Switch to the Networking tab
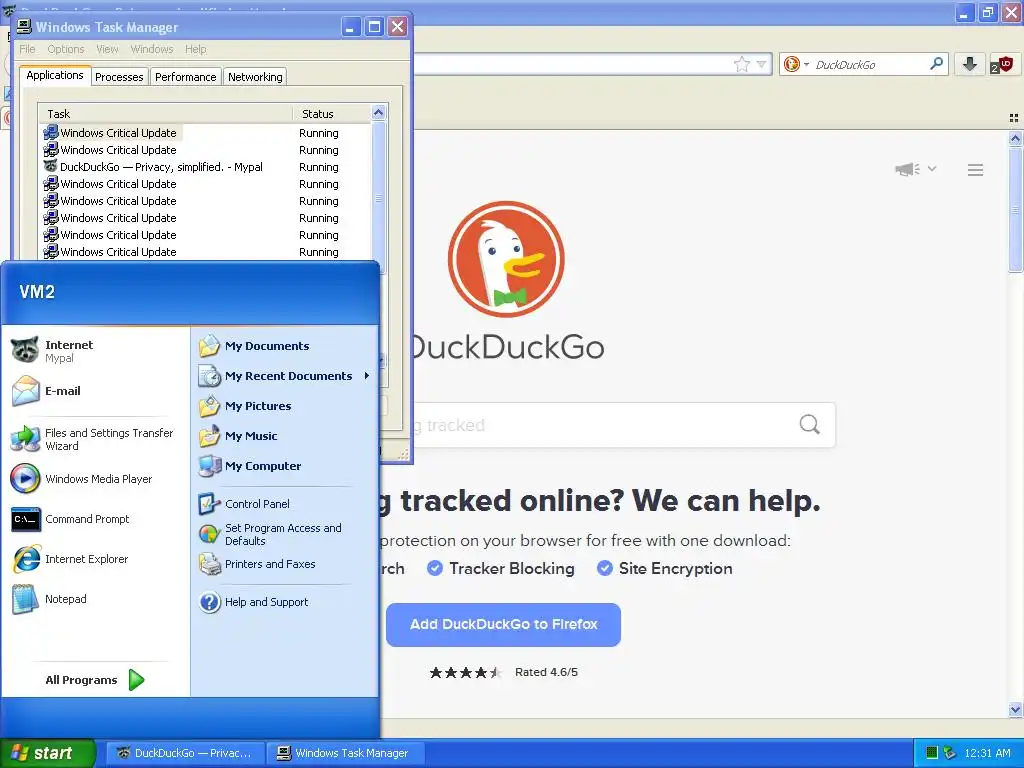This screenshot has width=1024, height=768. [x=255, y=77]
